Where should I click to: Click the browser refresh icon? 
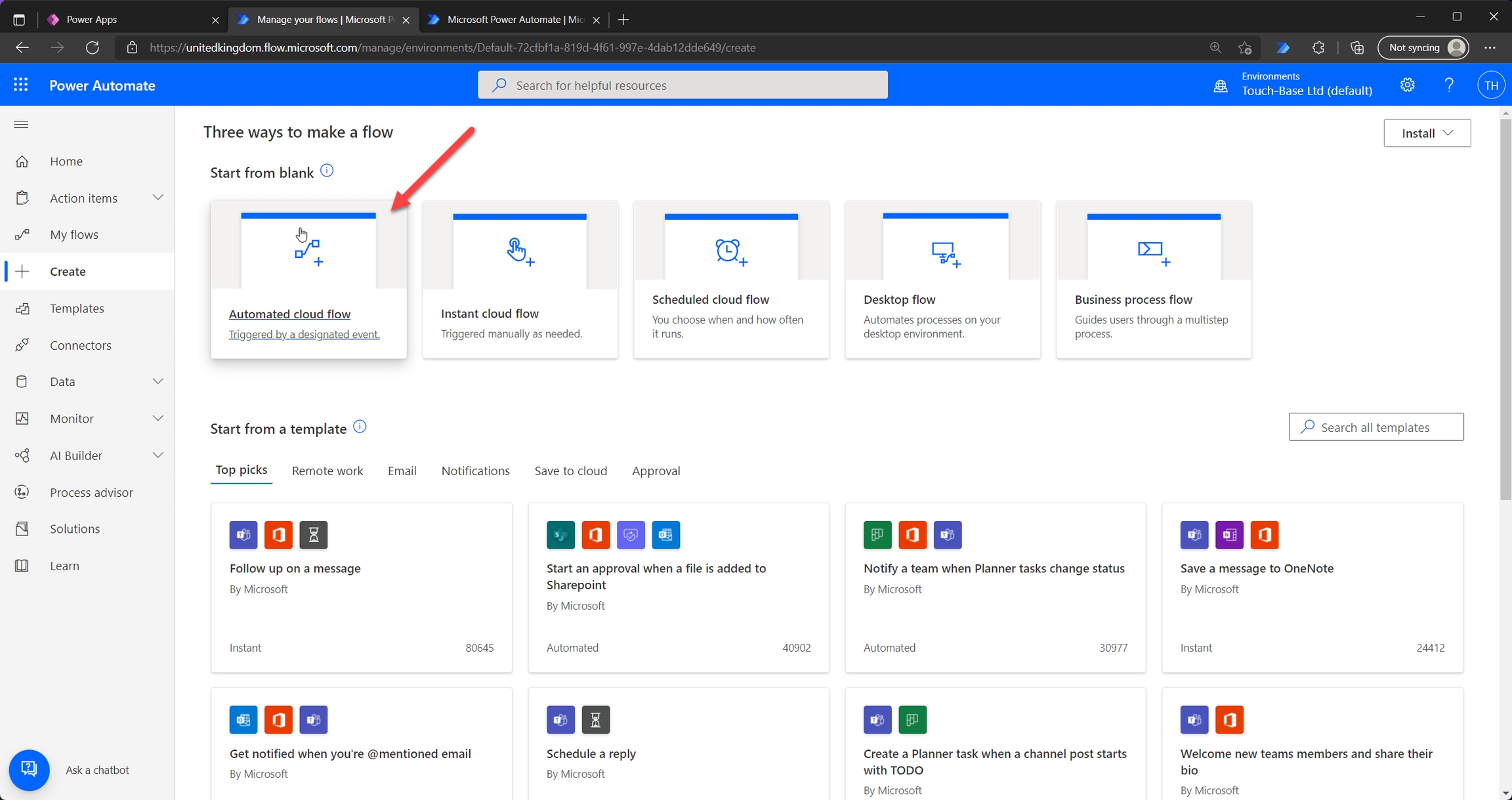[x=93, y=47]
